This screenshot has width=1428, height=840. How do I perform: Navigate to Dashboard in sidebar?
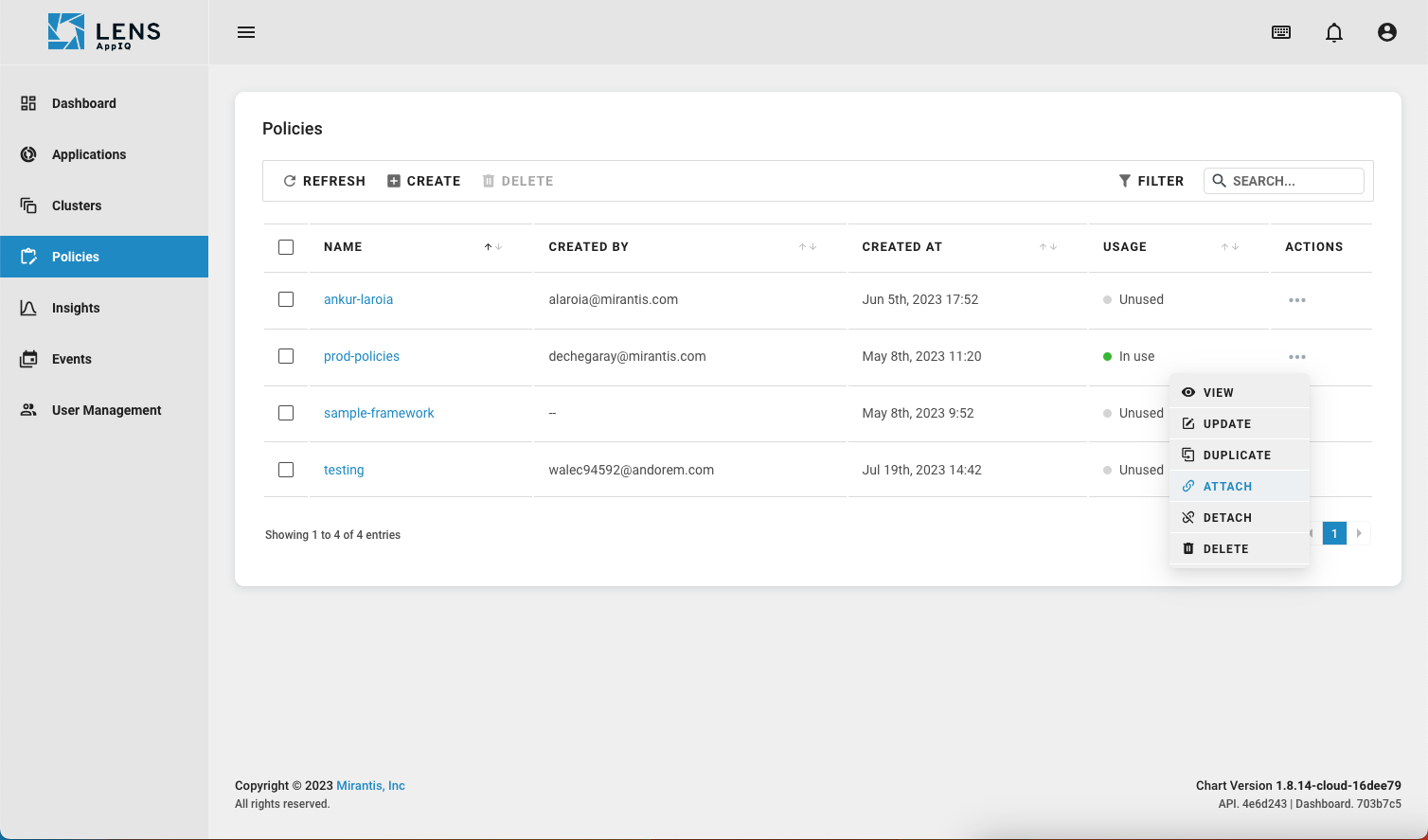click(104, 103)
